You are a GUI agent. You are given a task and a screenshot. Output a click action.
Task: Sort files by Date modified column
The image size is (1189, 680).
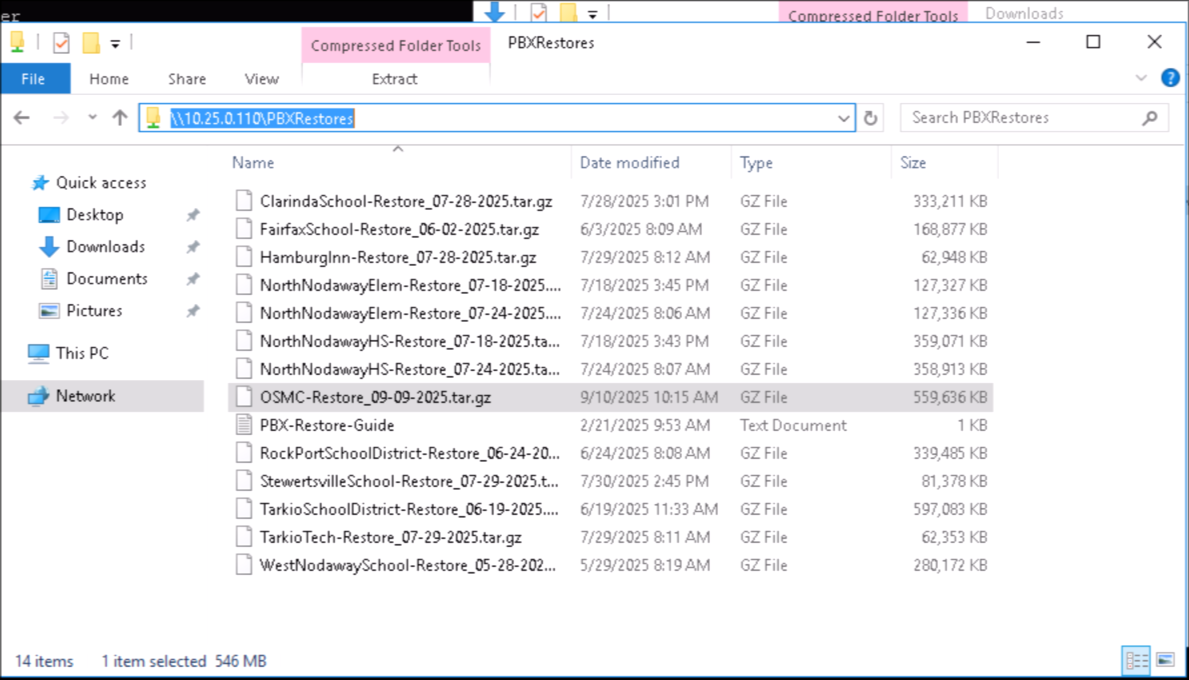pyautogui.click(x=629, y=162)
